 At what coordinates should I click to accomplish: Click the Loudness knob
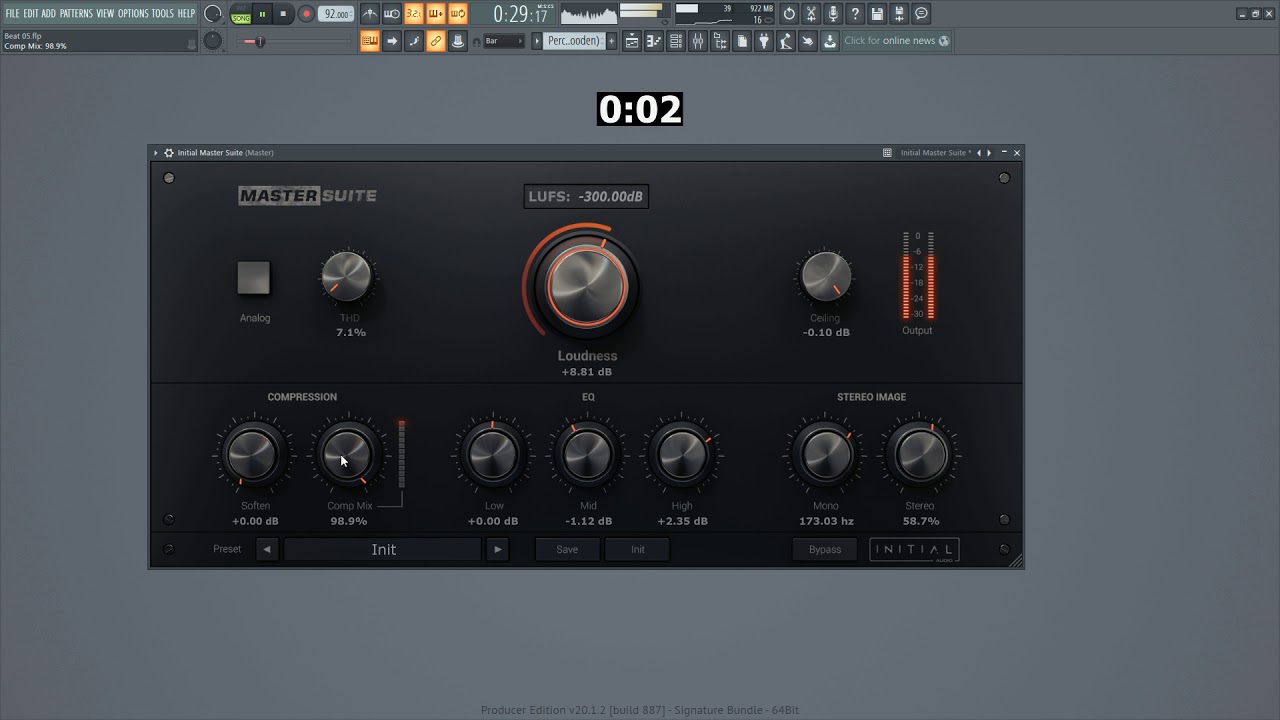pos(587,286)
